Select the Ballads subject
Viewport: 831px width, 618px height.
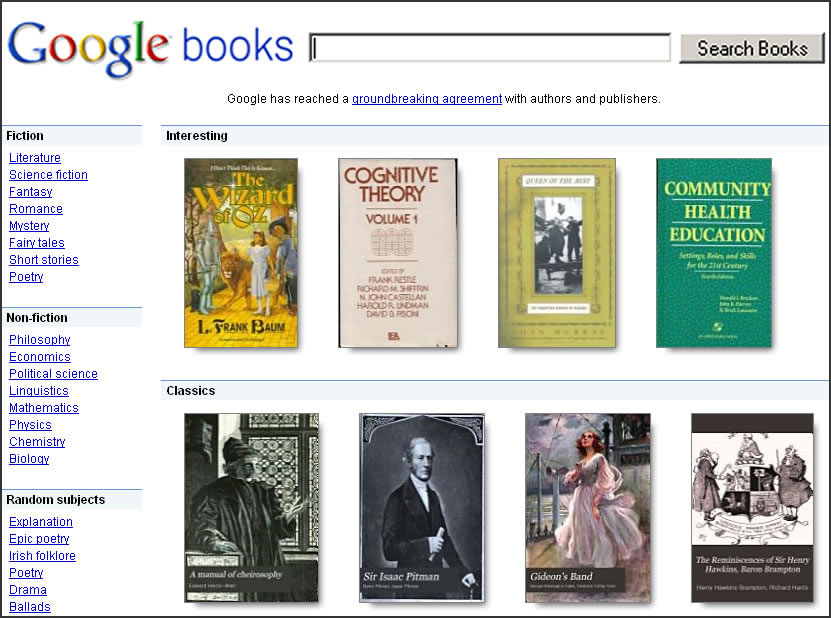coord(29,606)
